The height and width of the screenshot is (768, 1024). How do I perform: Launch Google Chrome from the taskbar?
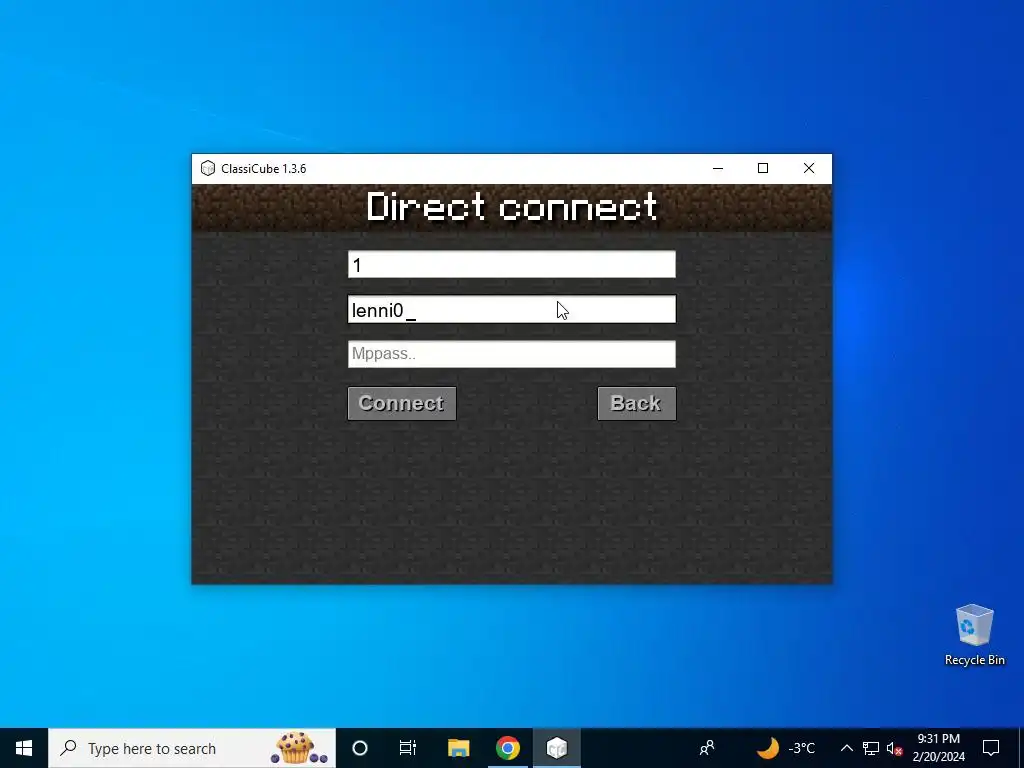507,748
